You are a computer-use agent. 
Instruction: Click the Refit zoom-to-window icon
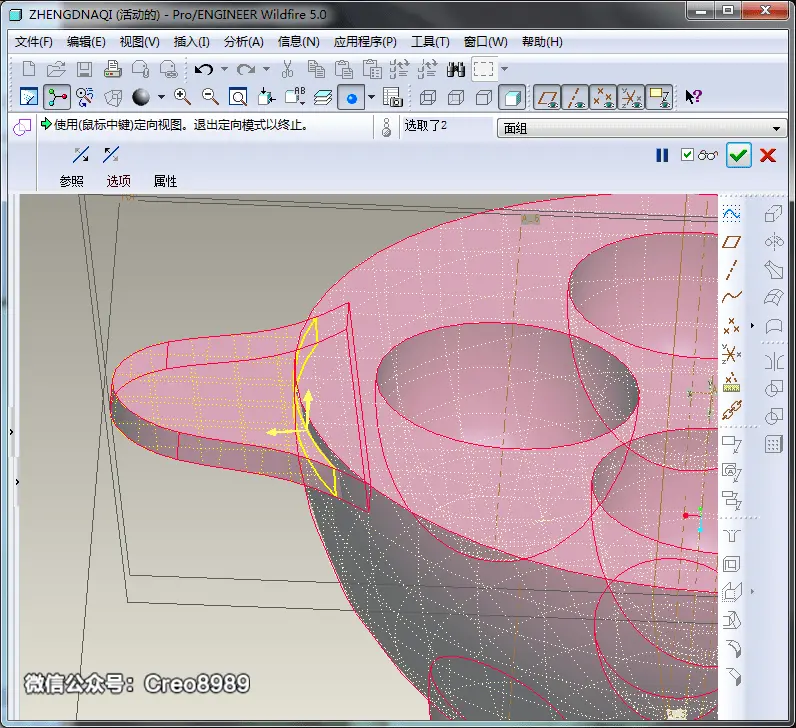(238, 96)
